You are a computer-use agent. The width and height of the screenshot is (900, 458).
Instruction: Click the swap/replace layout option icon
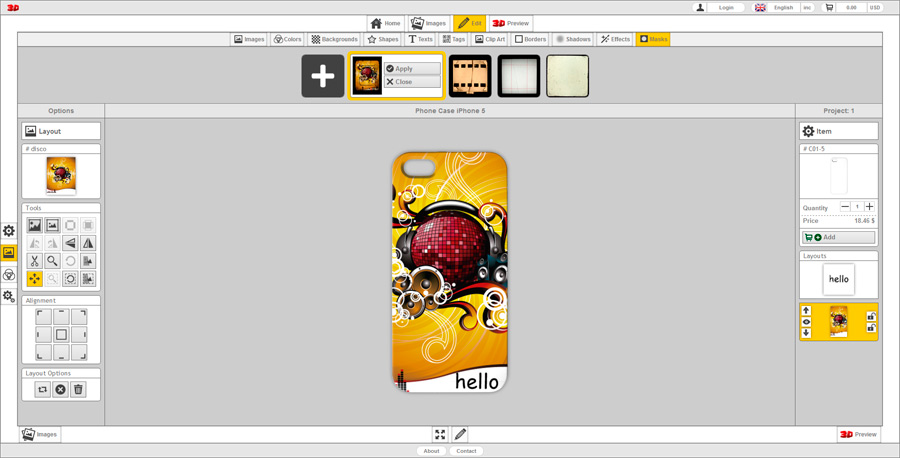tap(42, 390)
